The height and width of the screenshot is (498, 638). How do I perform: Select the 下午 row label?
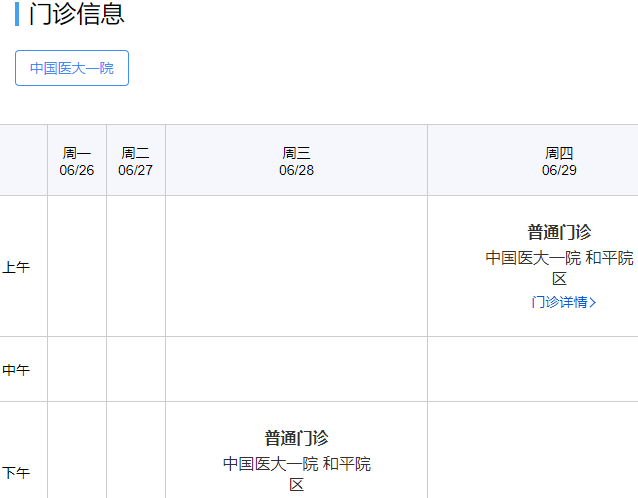[x=16, y=472]
